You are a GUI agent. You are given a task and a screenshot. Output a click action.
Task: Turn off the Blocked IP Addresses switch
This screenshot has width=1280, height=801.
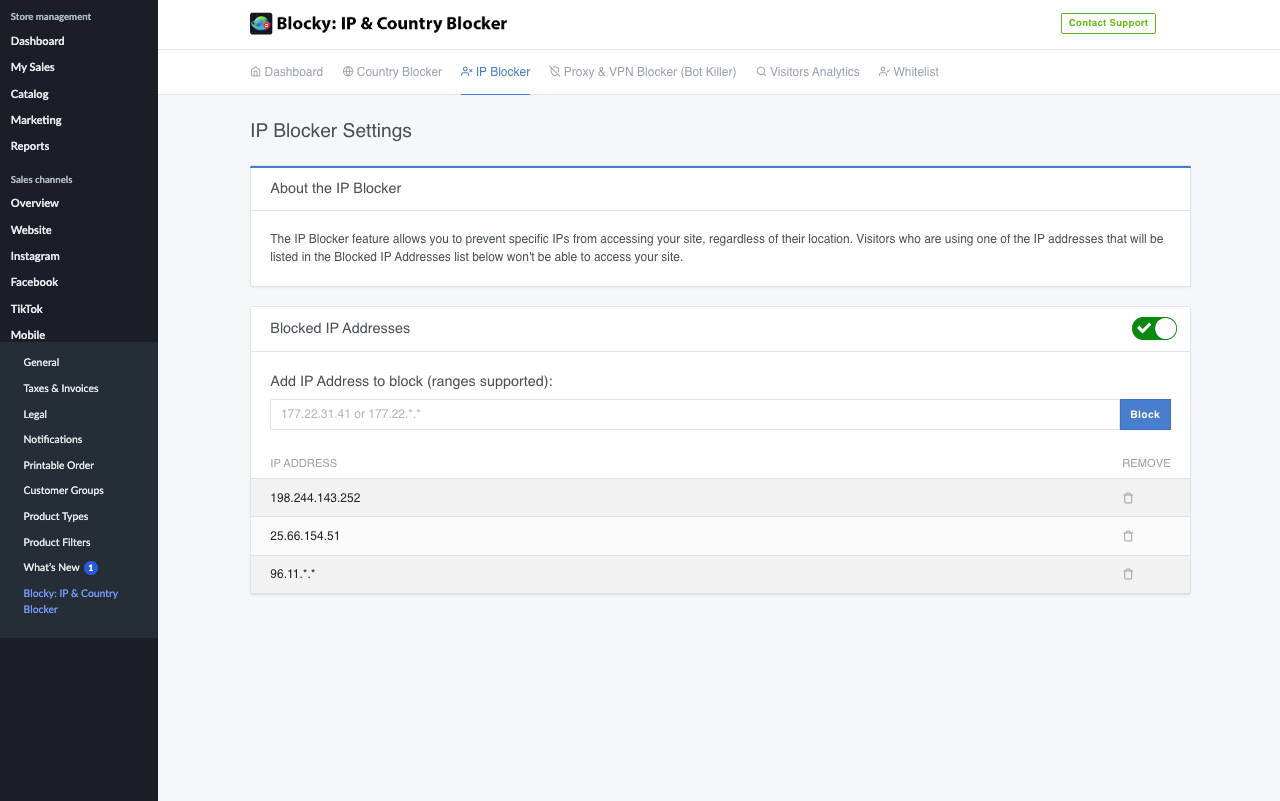point(1154,328)
